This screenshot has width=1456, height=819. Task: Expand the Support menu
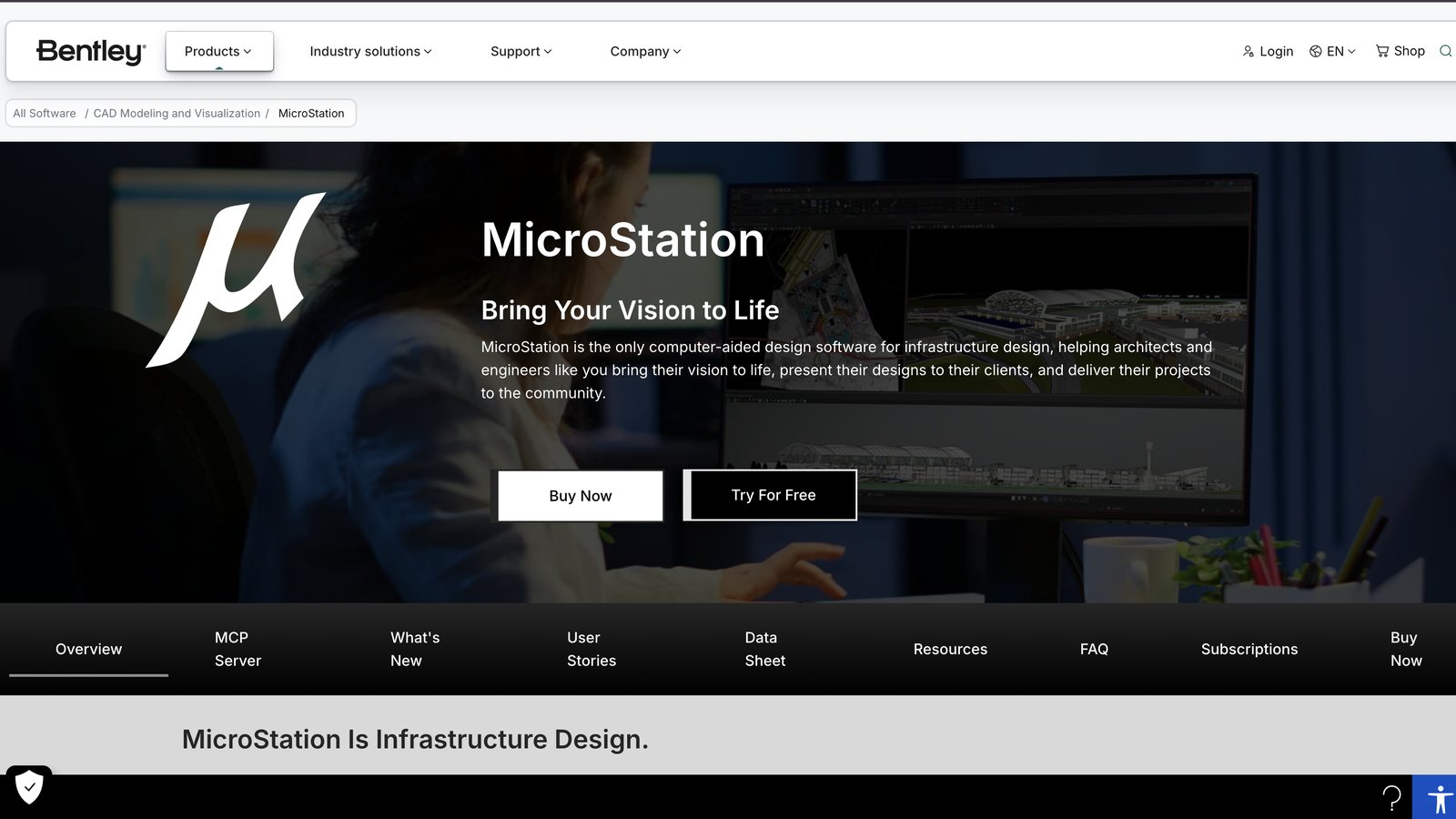(521, 52)
